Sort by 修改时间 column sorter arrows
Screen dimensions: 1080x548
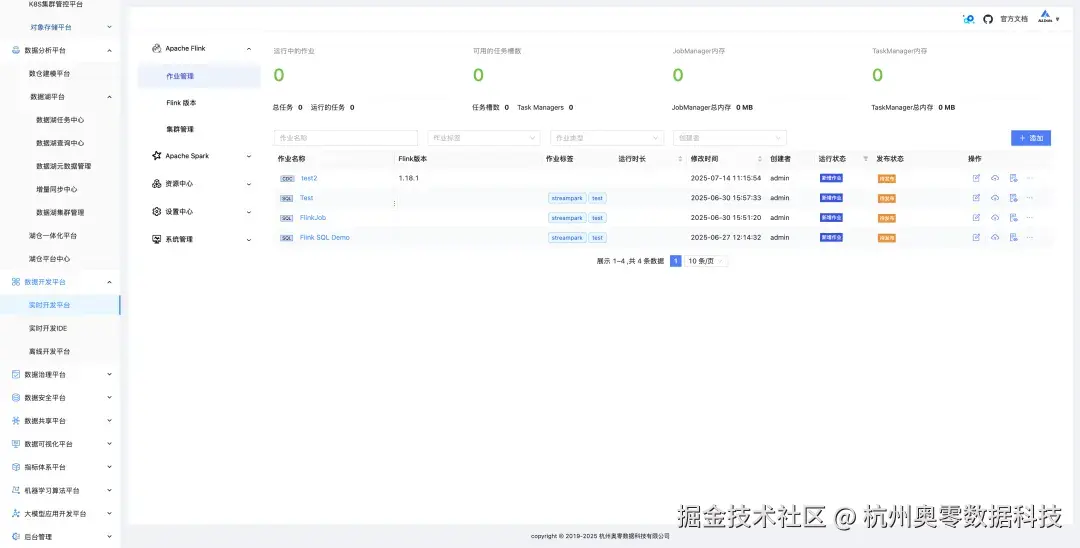760,159
